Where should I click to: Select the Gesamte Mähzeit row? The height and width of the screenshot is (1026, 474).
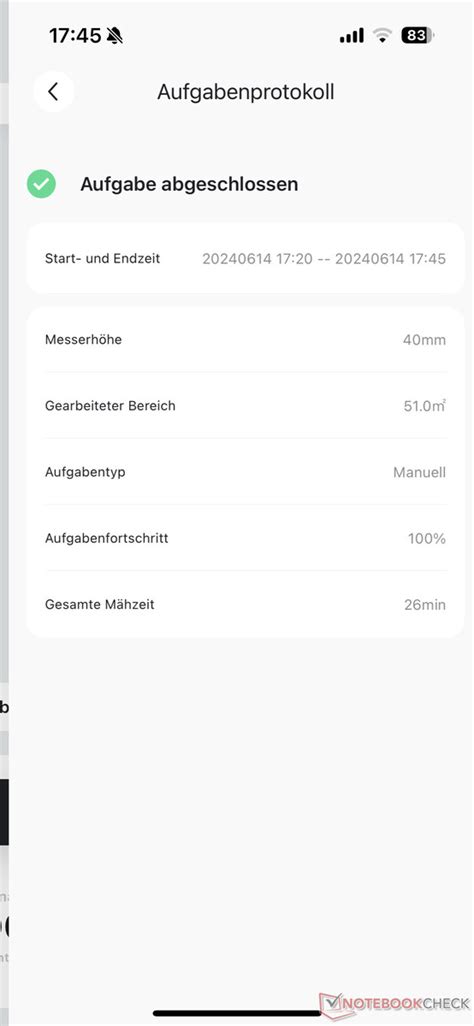coord(246,605)
